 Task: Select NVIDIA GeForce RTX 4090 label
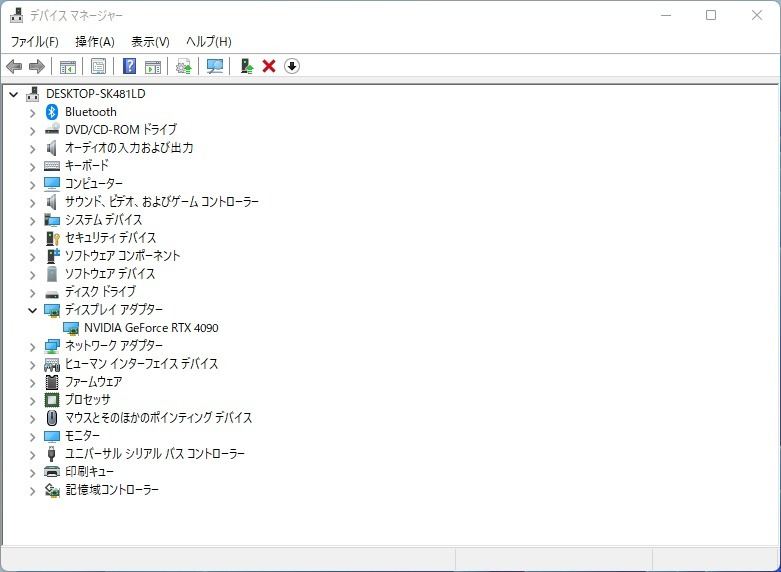pyautogui.click(x=151, y=328)
